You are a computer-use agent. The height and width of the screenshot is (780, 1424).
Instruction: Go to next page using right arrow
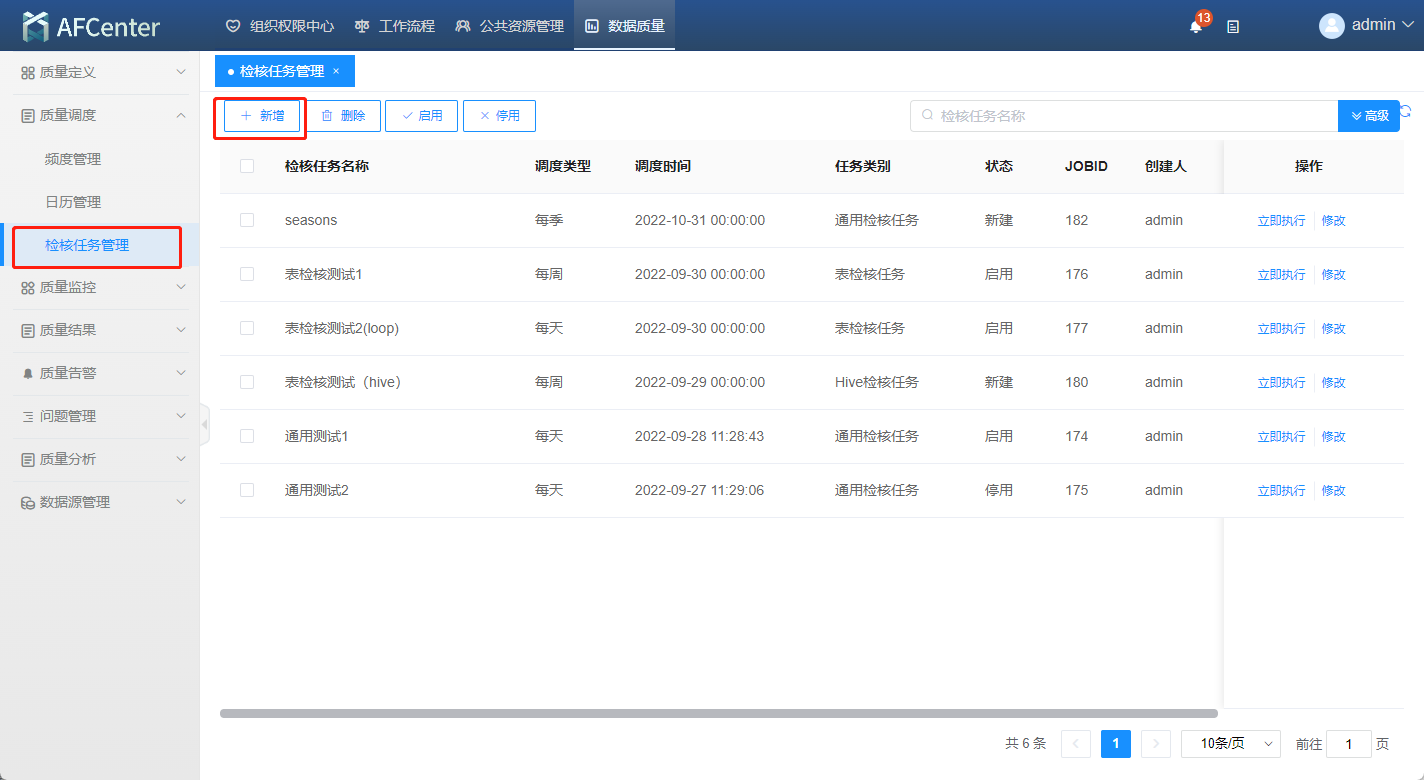point(1155,744)
